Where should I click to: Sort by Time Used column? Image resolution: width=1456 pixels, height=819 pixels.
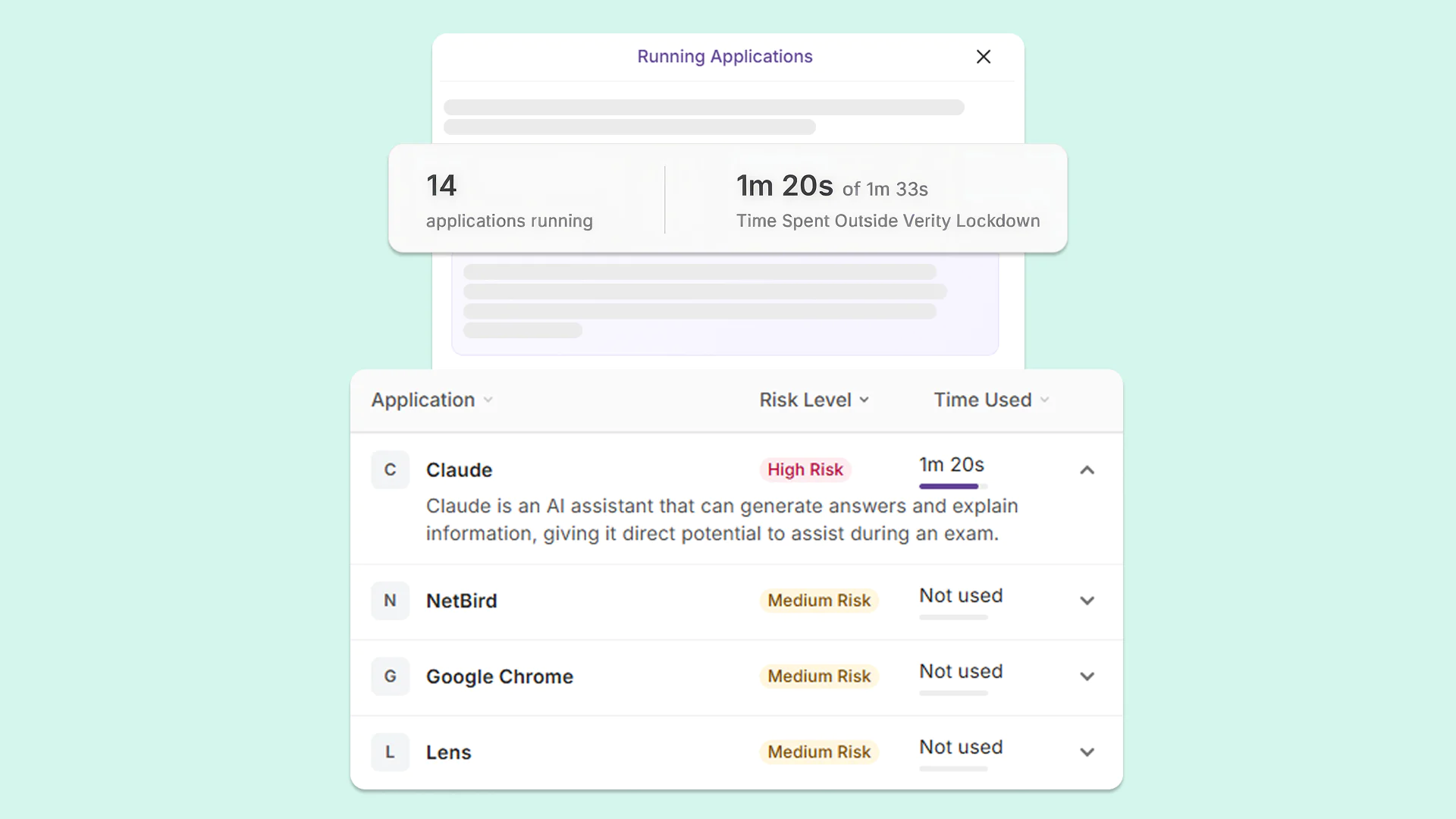coord(992,400)
